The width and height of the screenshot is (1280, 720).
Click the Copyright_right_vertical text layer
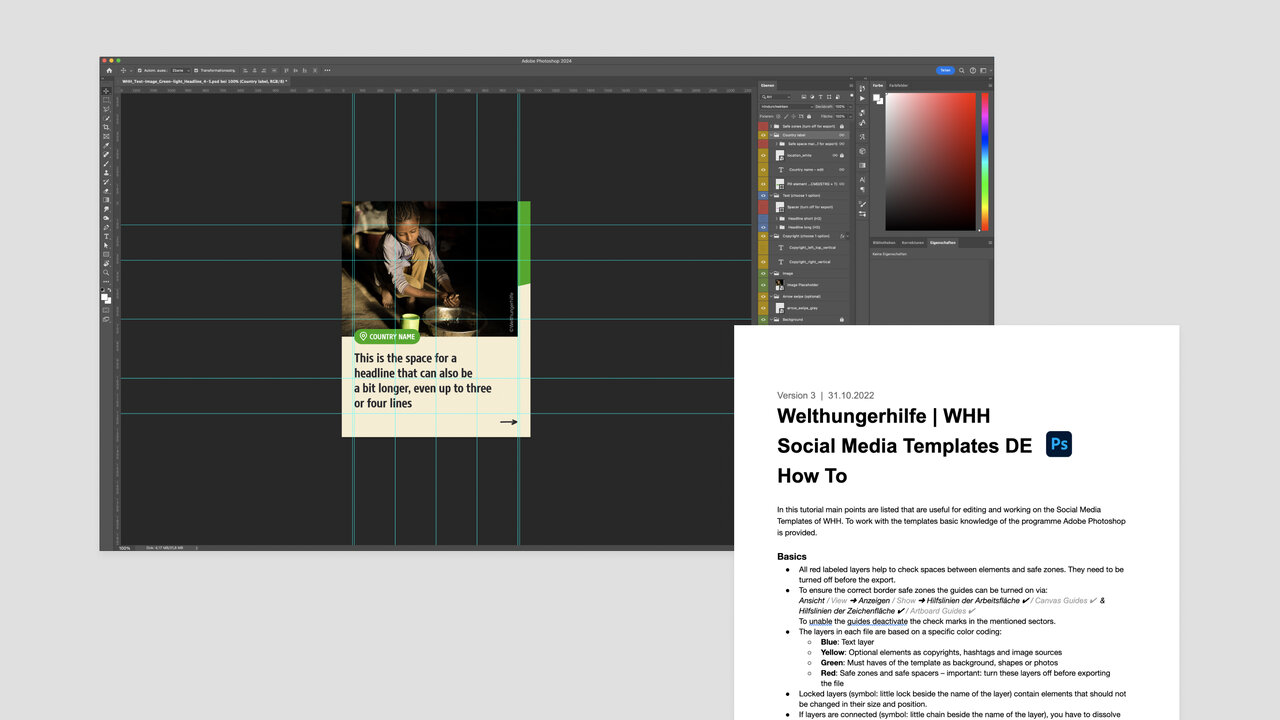[809, 262]
